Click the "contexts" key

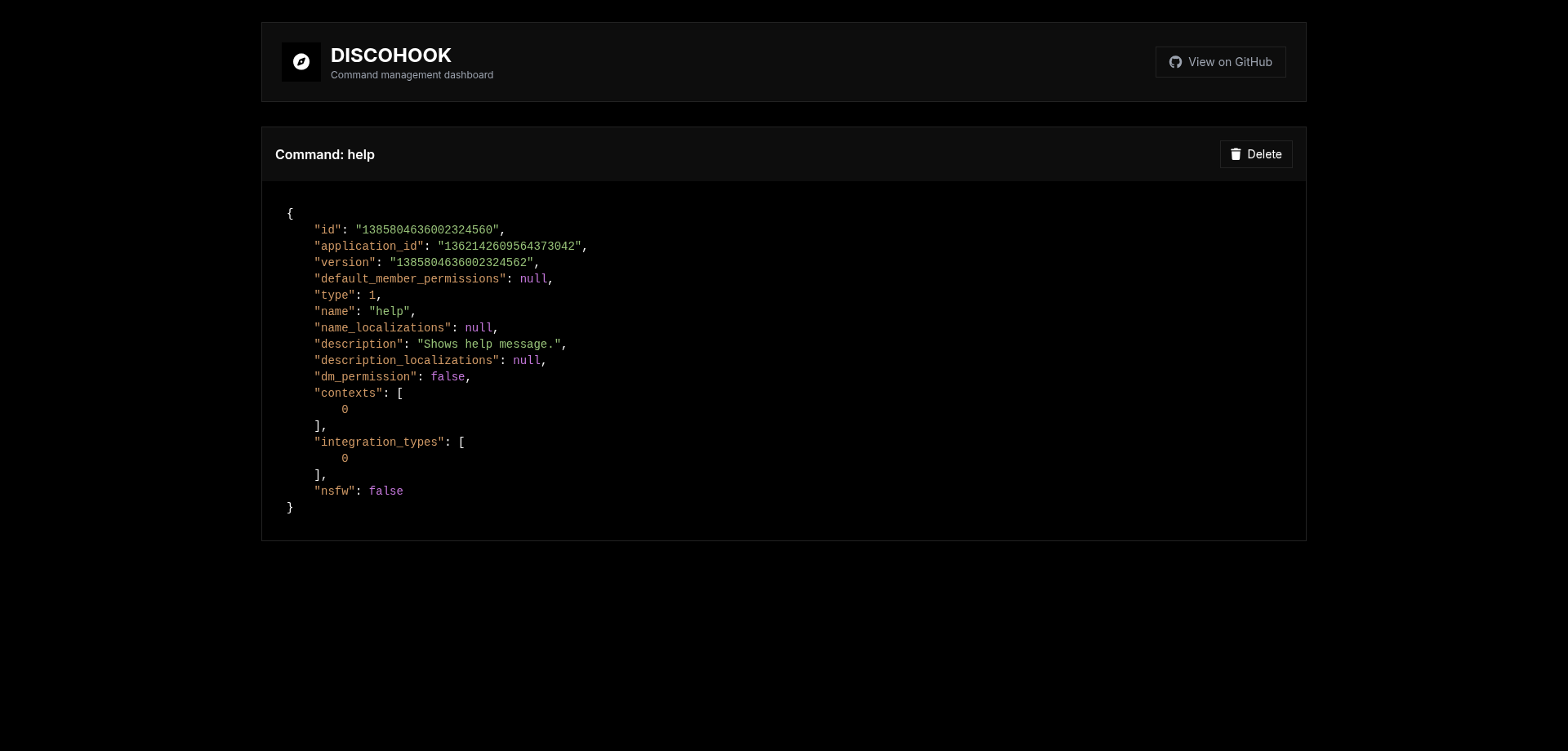pos(349,393)
